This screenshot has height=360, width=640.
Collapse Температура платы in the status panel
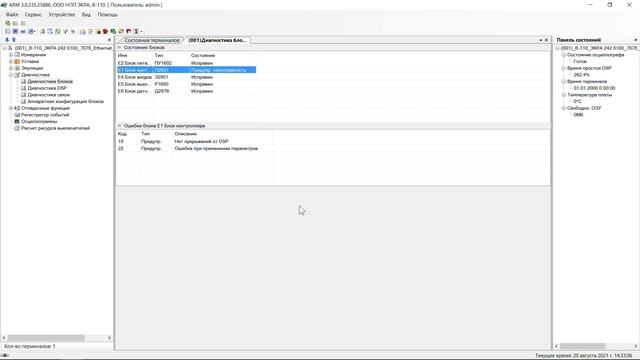coord(564,95)
